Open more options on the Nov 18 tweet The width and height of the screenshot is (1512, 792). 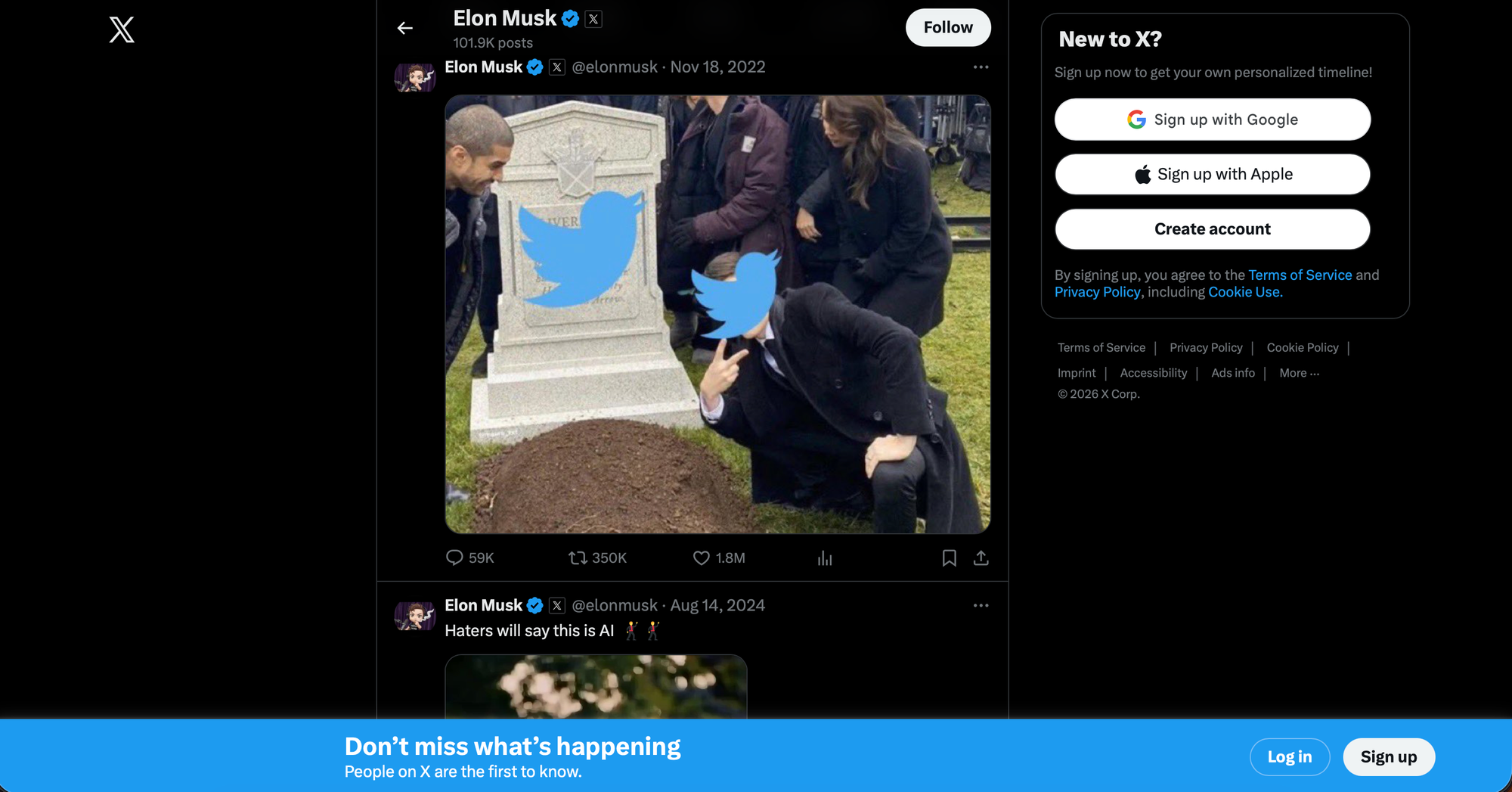coord(981,67)
